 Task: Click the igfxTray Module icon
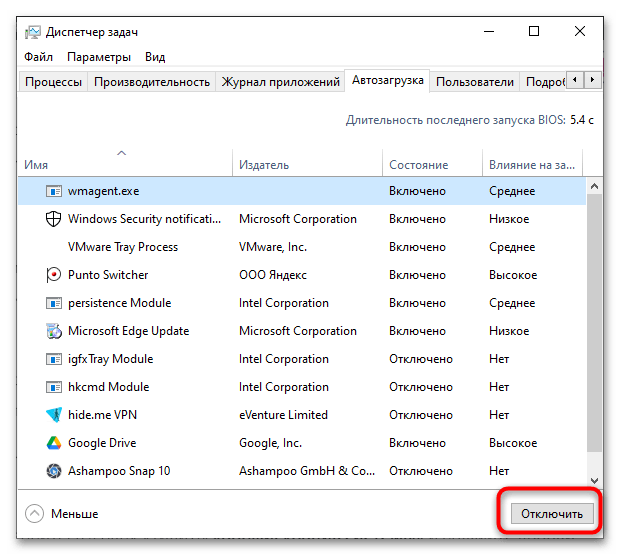coord(54,359)
